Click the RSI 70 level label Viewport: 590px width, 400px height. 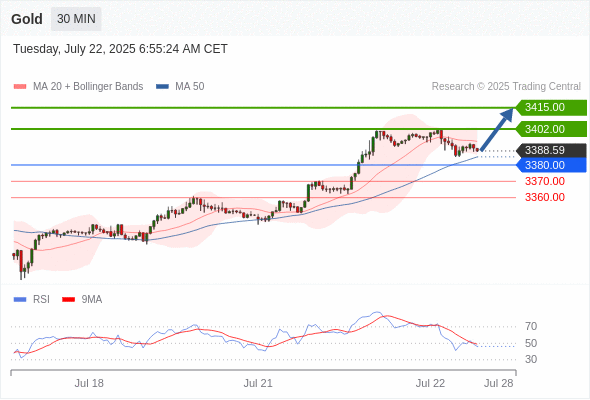point(531,326)
